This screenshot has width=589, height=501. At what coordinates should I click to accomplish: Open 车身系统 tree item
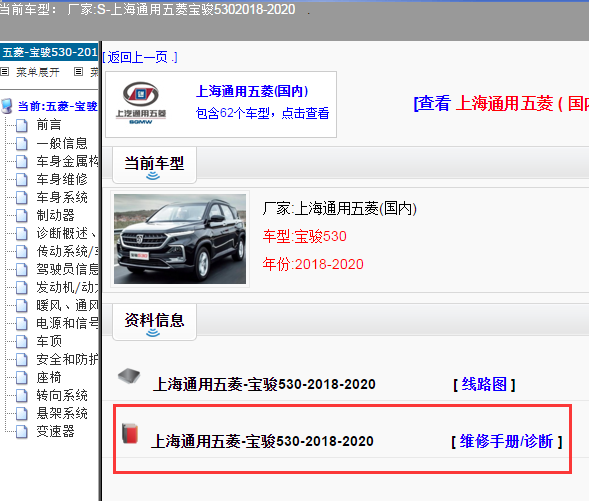[62, 197]
